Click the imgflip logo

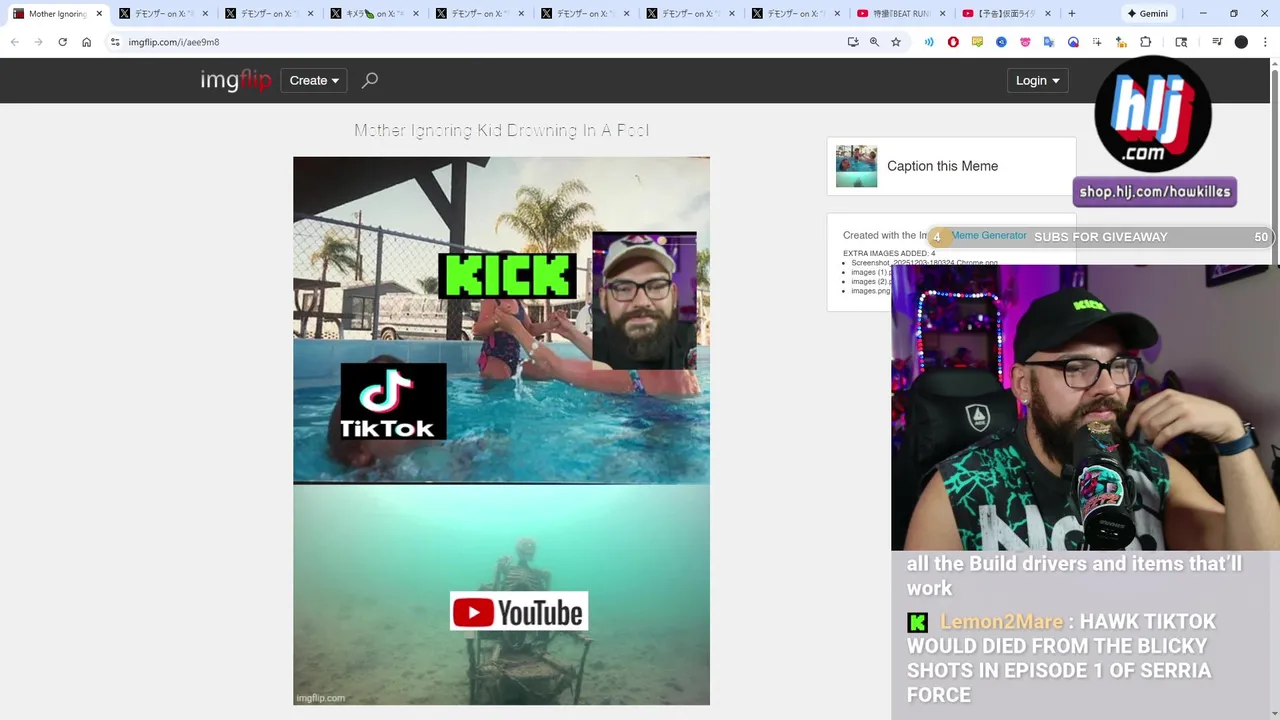[236, 80]
